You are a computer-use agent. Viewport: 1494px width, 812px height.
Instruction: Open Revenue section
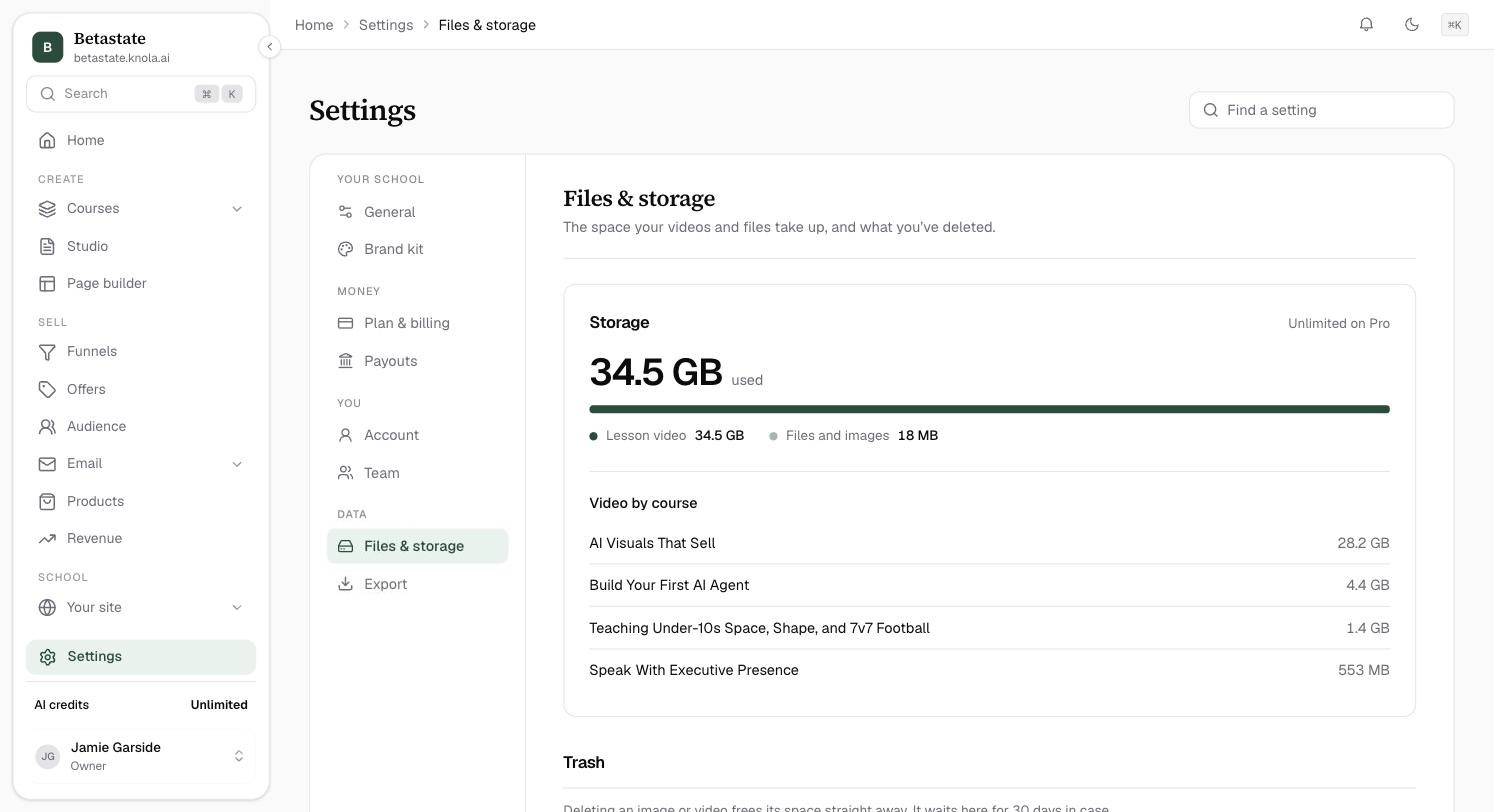click(x=141, y=538)
